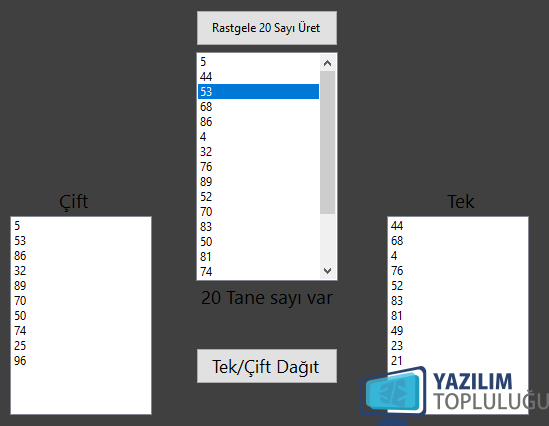Select 44 in the center number list
Viewport: 549px width, 426px height.
(258, 77)
